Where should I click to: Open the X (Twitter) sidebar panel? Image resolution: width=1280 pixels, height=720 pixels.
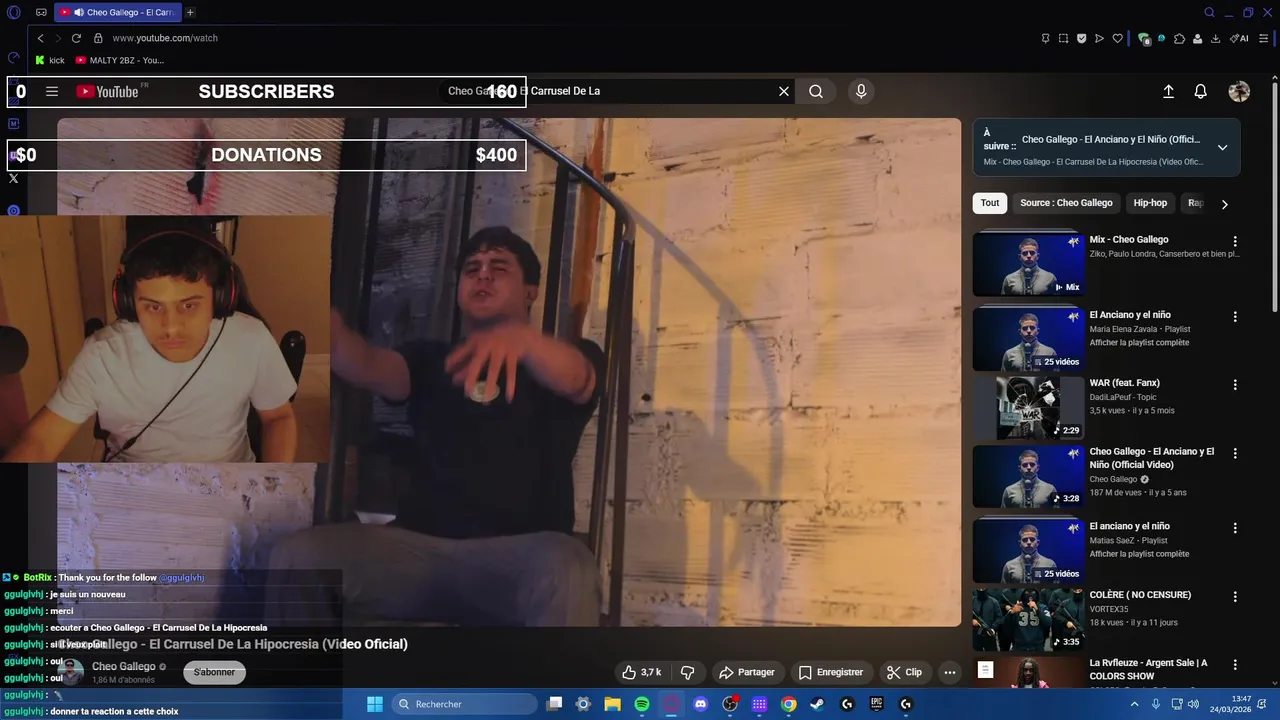pyautogui.click(x=14, y=179)
